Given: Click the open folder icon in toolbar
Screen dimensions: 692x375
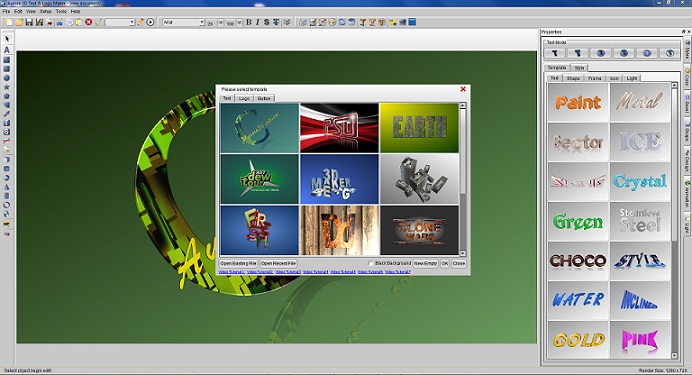Looking at the screenshot, I should click(19, 22).
